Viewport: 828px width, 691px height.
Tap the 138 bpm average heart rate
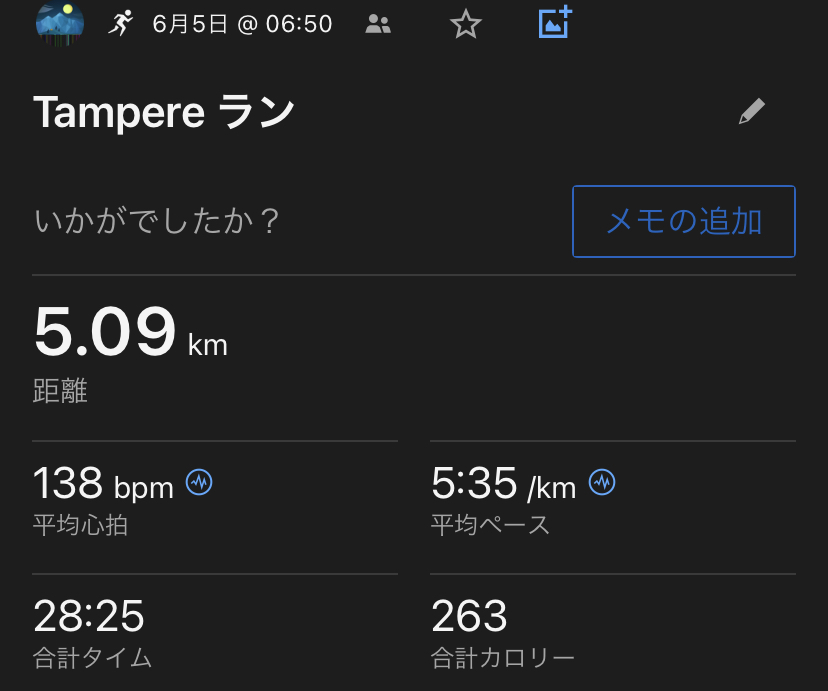103,485
